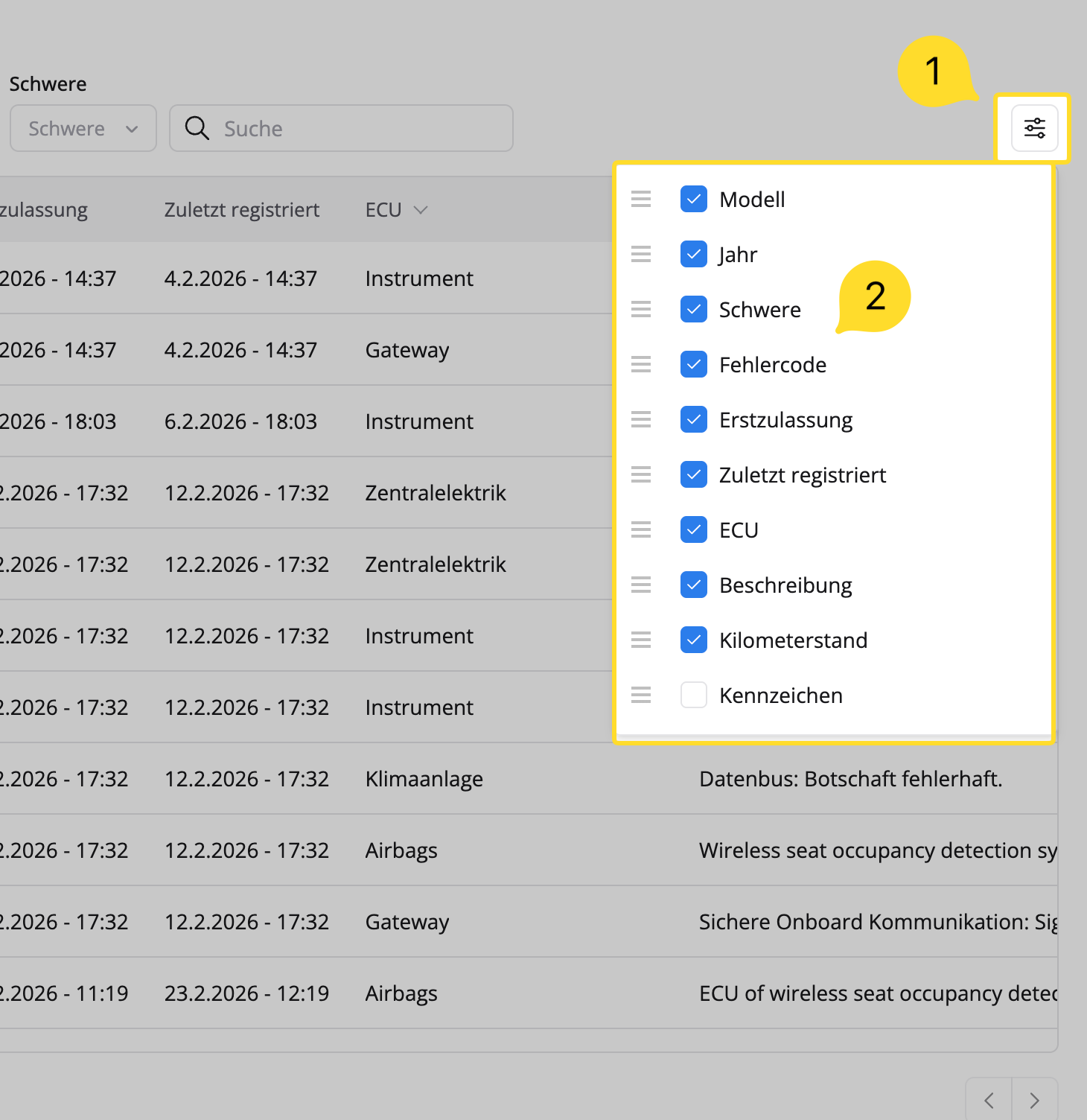The width and height of the screenshot is (1087, 1120).
Task: Grab the drag handle beside Kilometerstand
Action: coord(641,640)
